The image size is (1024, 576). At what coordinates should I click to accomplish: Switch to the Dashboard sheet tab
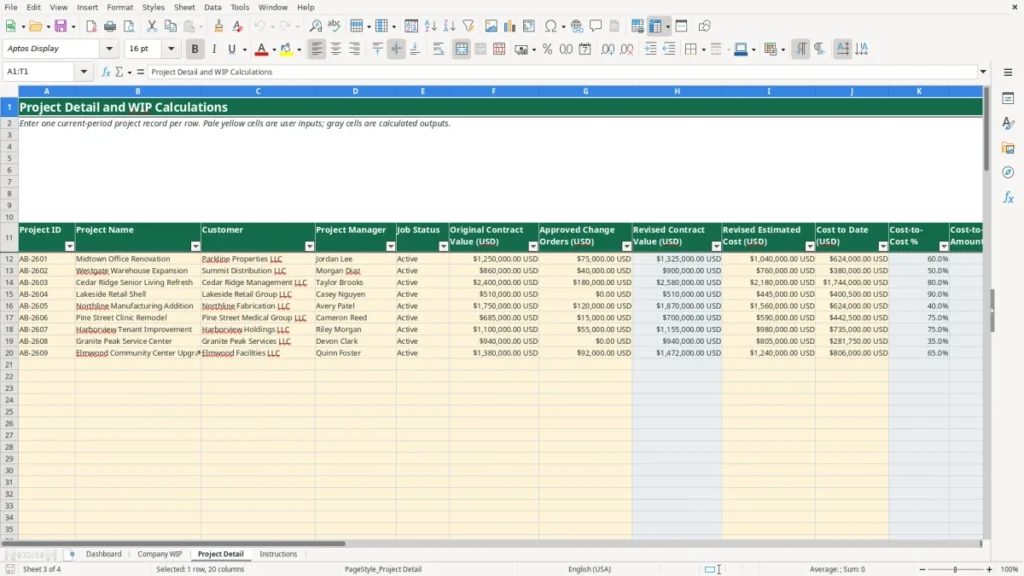click(104, 554)
